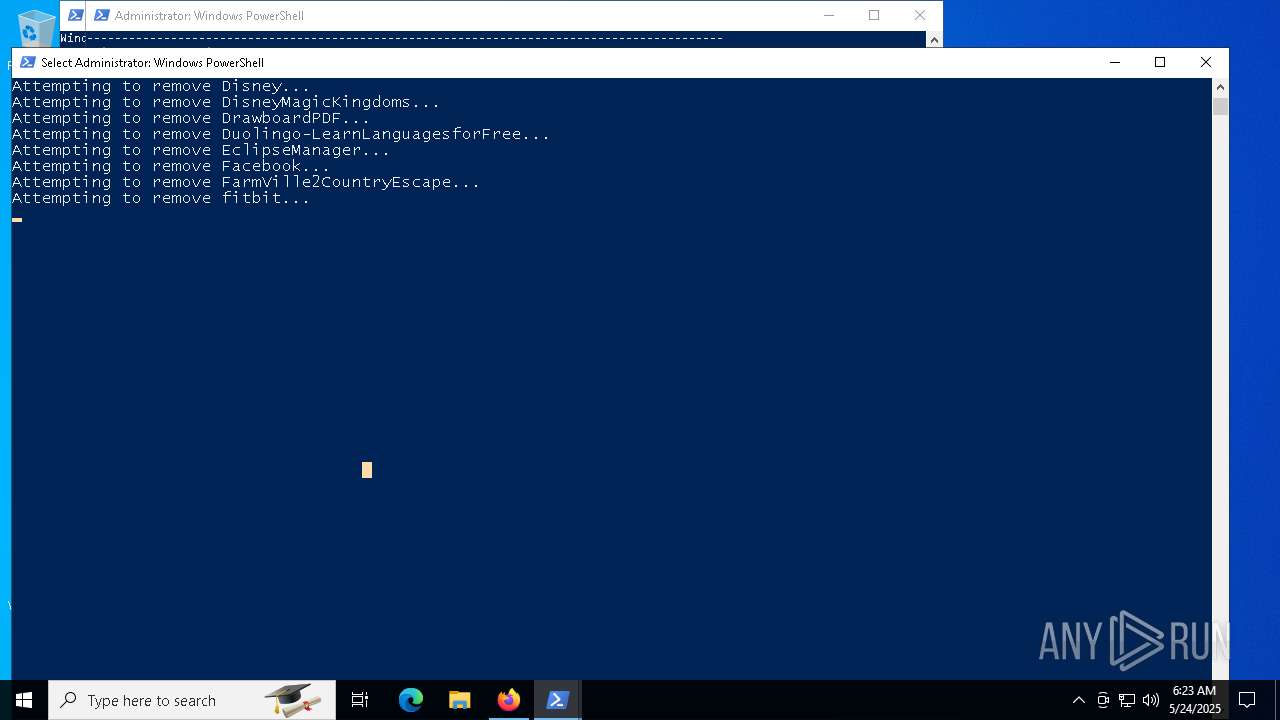The width and height of the screenshot is (1280, 720).
Task: Click the graduation cap search highlight icon
Action: click(293, 700)
